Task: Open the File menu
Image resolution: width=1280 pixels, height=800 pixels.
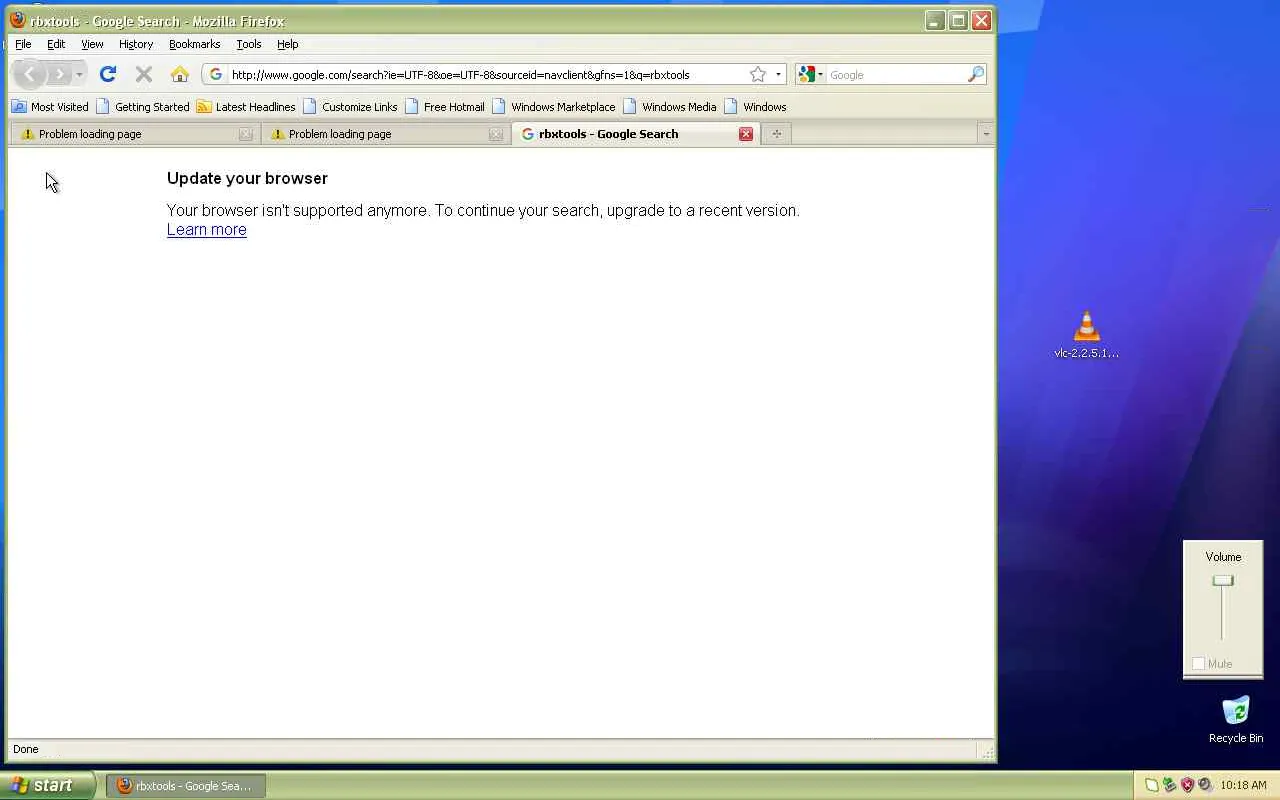Action: tap(23, 44)
